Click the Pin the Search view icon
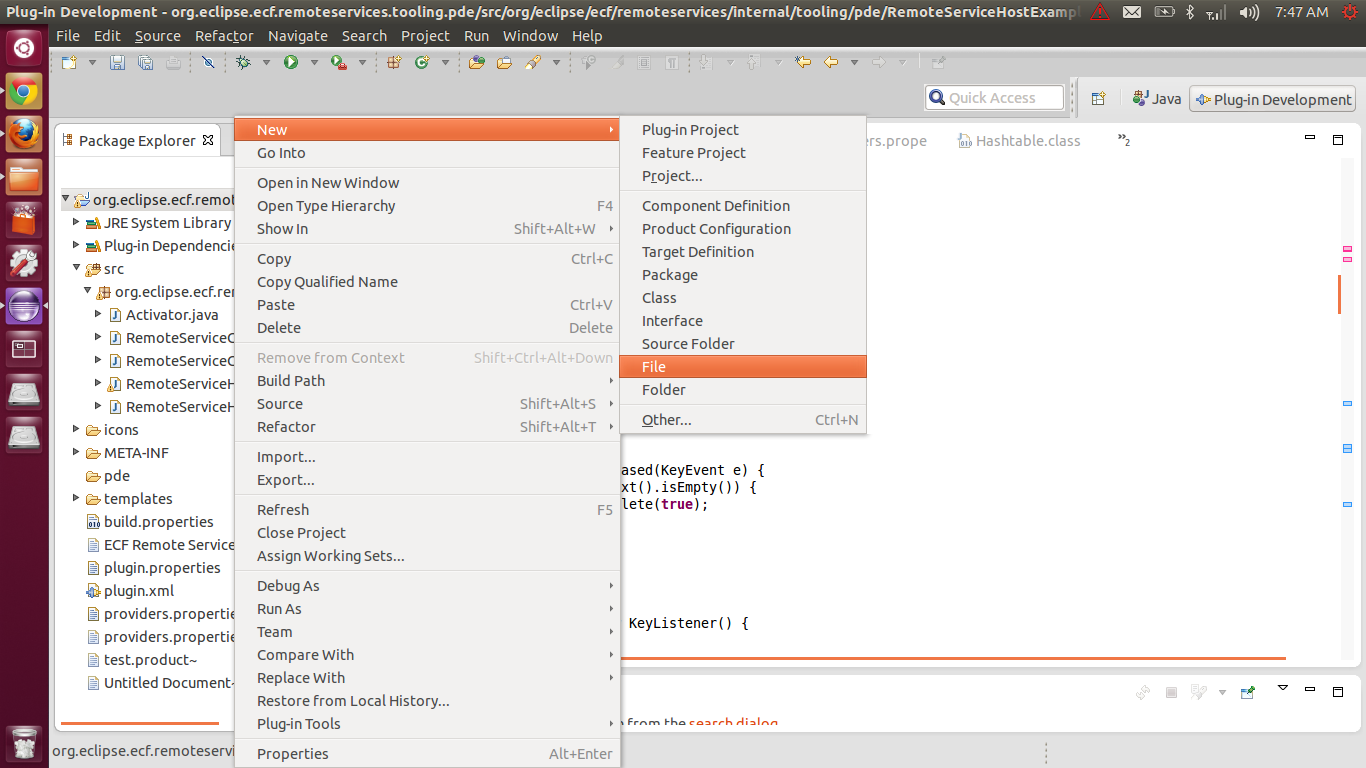Viewport: 1366px width, 768px height. pos(1247,692)
